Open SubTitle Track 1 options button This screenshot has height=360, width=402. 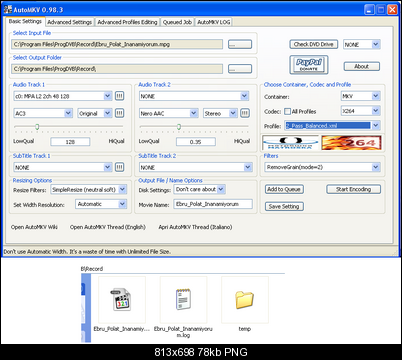pyautogui.click(x=119, y=167)
